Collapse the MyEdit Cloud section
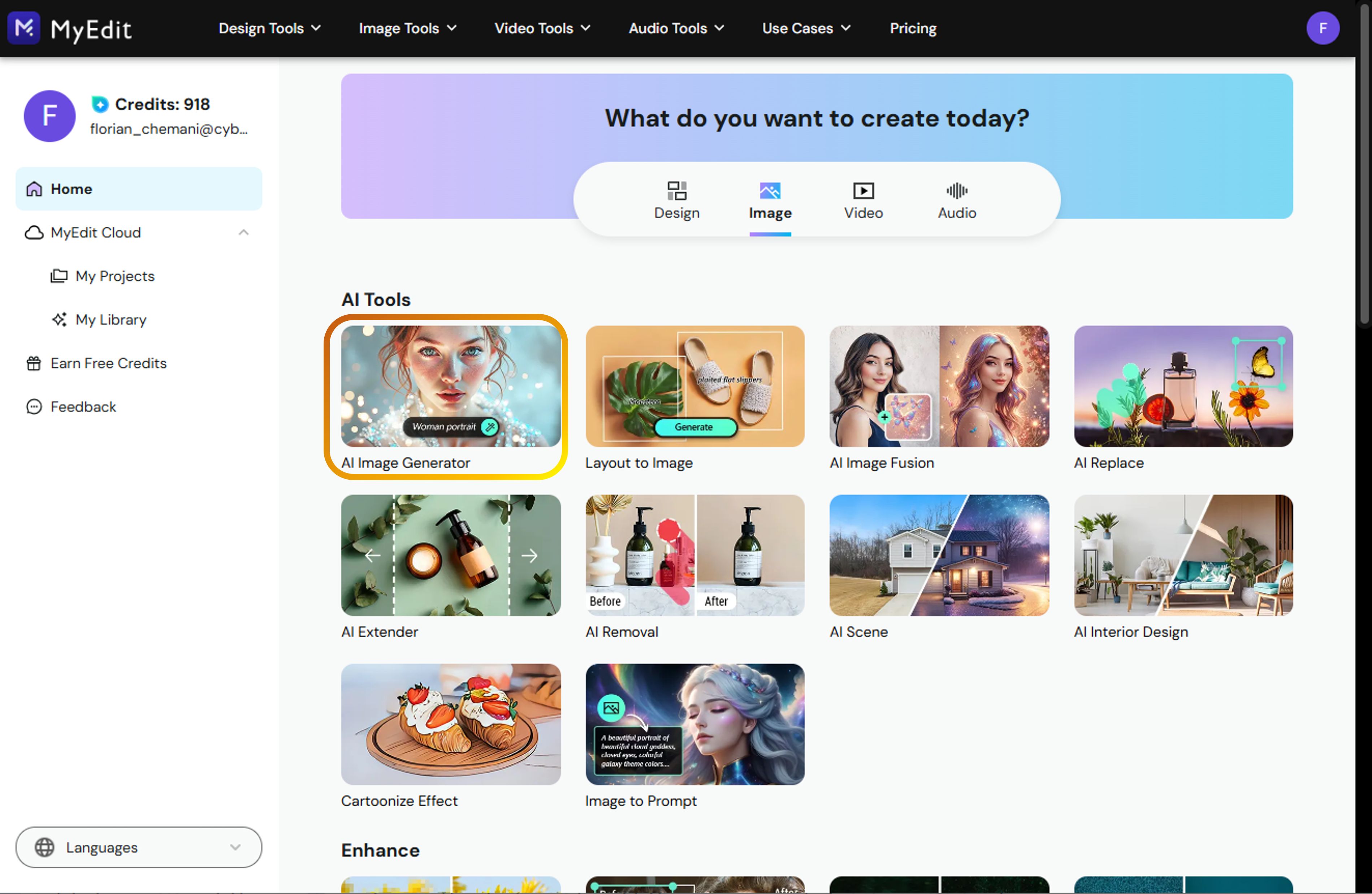The width and height of the screenshot is (1372, 894). (243, 232)
